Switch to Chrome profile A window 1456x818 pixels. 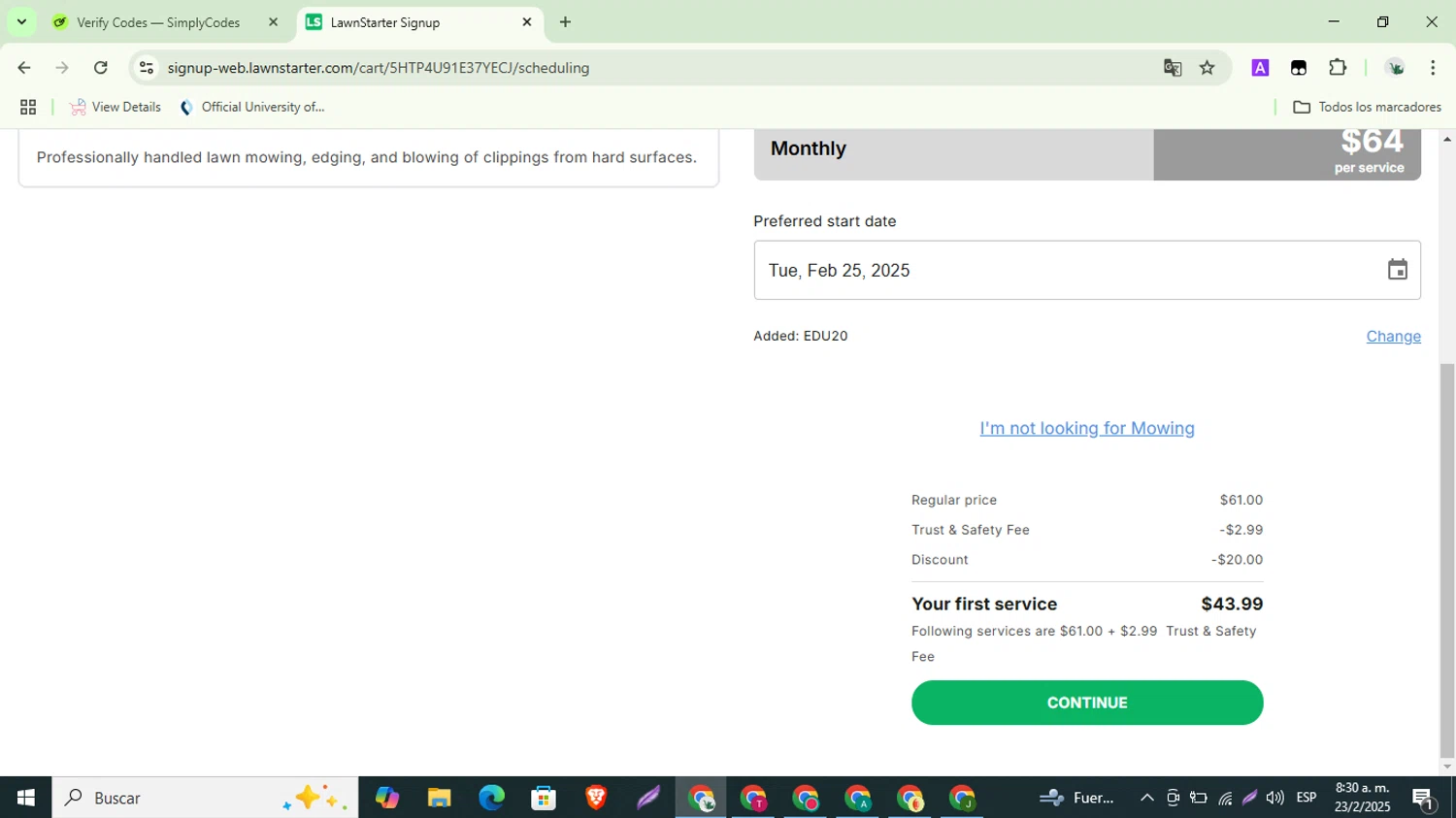pyautogui.click(x=858, y=798)
